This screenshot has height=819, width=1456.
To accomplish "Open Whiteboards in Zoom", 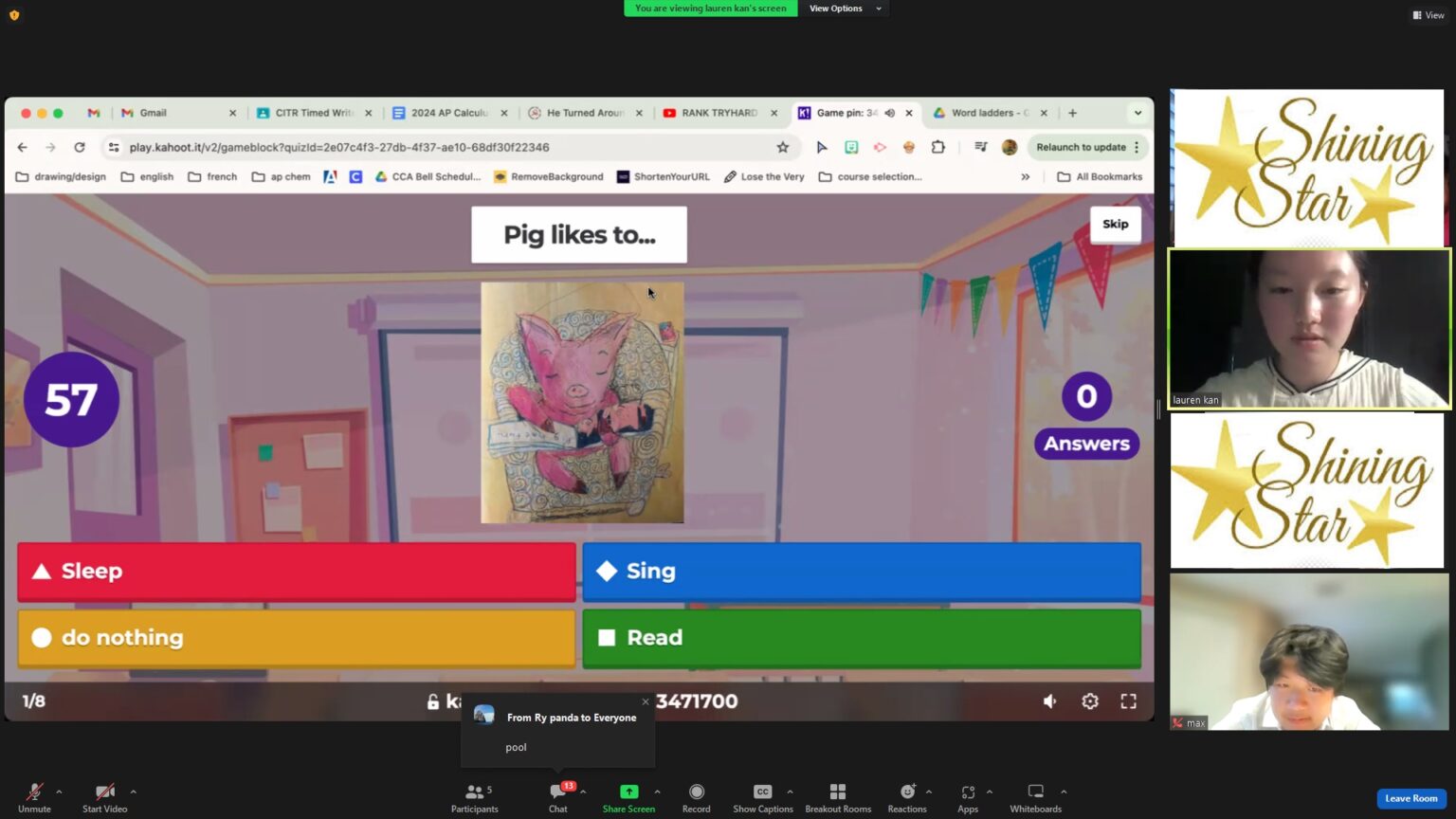I will tap(1035, 797).
